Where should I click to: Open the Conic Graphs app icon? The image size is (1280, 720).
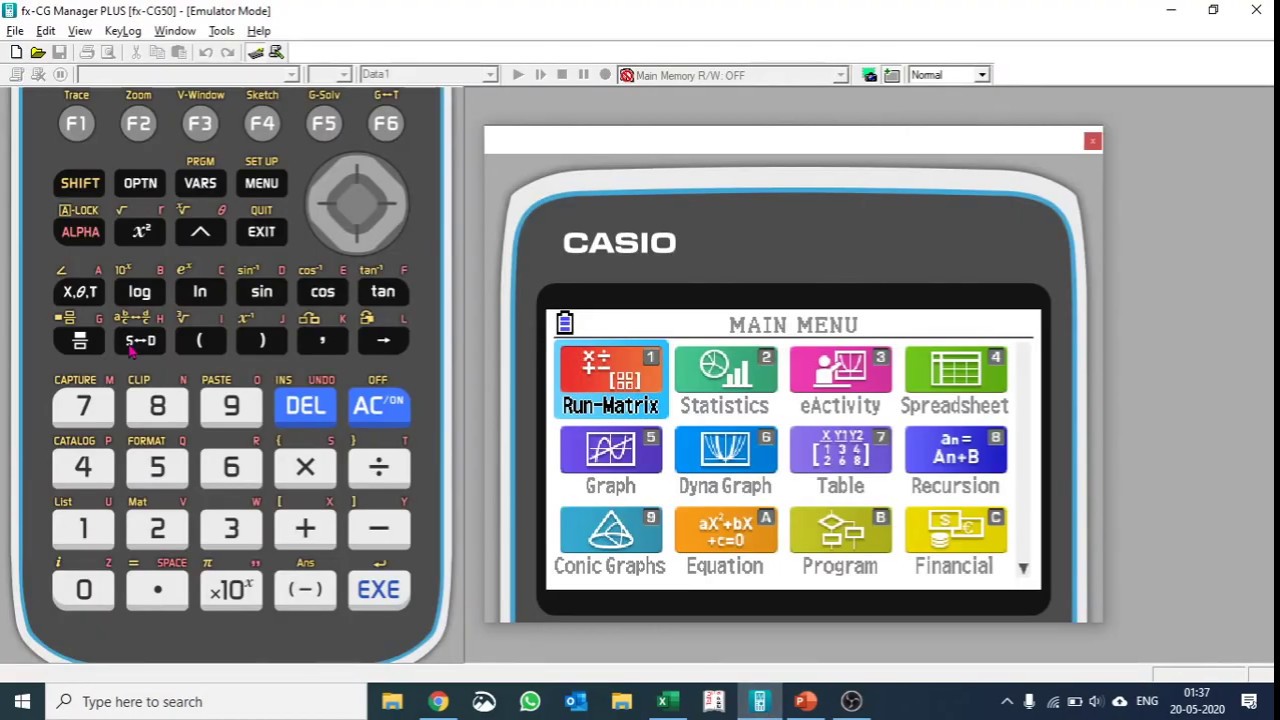[x=610, y=541]
